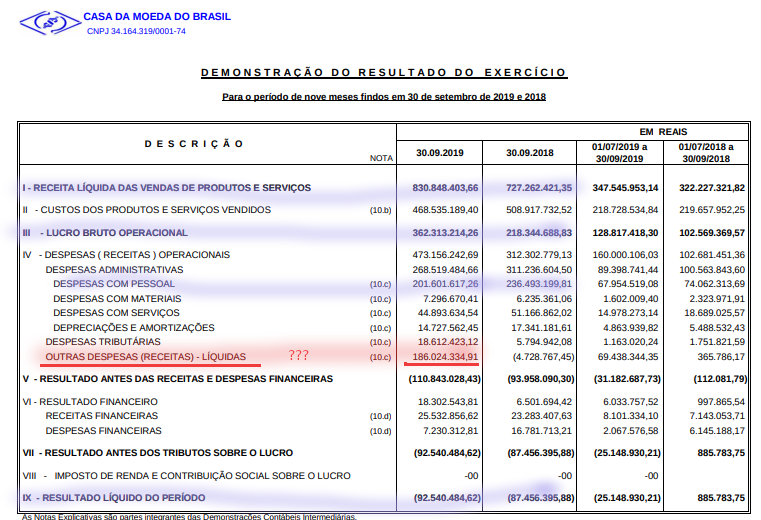
Task: Click "Outras Despesas (Receitas) - Líquidas" row label
Action: [x=146, y=356]
